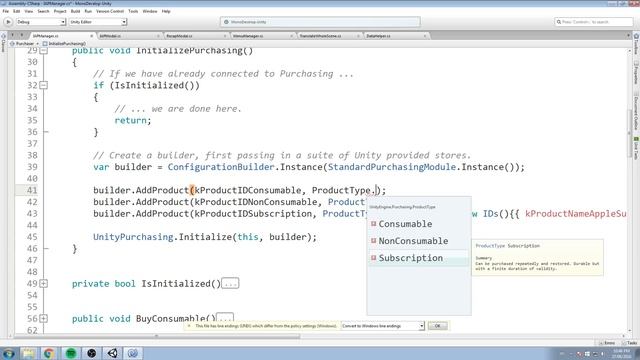This screenshot has height=360, width=640.
Task: Open the Tools menu
Action: pyautogui.click(x=133, y=11)
